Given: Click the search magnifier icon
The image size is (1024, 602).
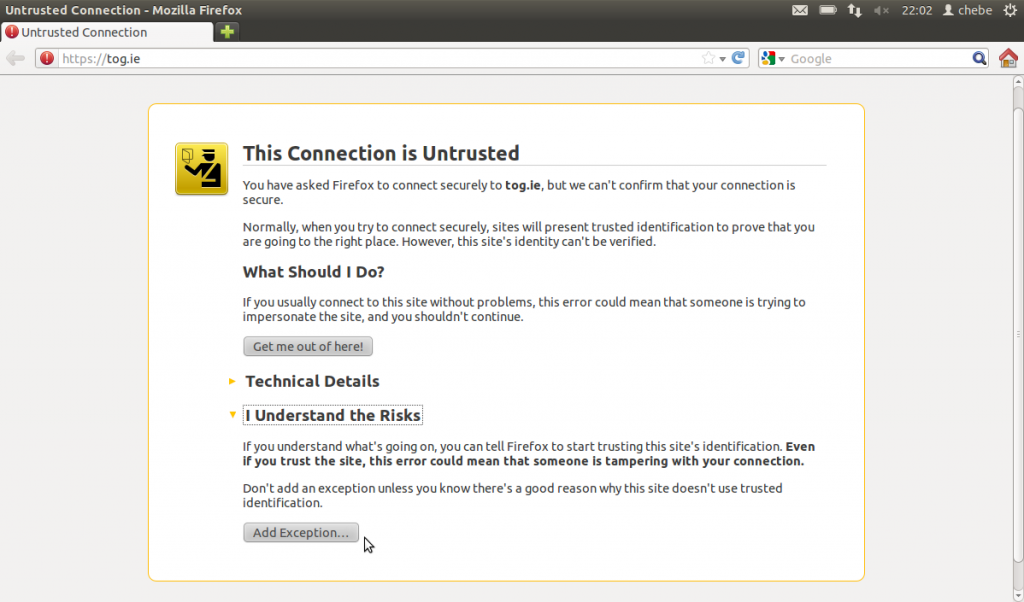Looking at the screenshot, I should [979, 58].
